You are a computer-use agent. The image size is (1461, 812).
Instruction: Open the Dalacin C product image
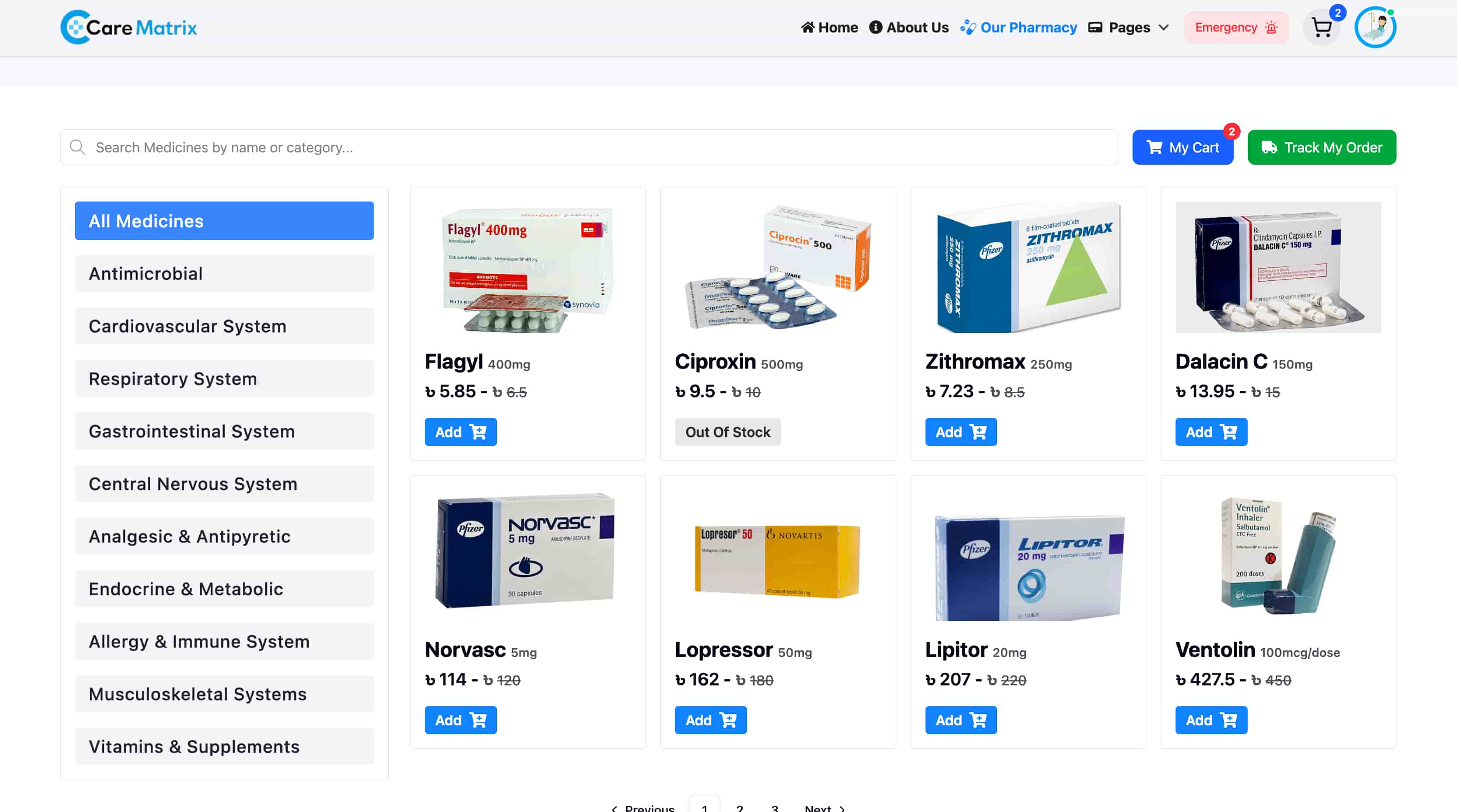[1281, 268]
